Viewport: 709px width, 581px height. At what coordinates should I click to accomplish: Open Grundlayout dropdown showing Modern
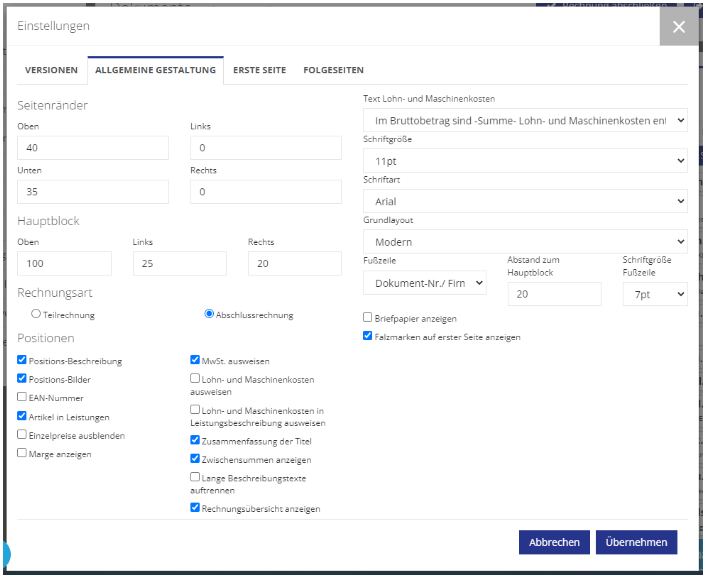[x=526, y=242]
